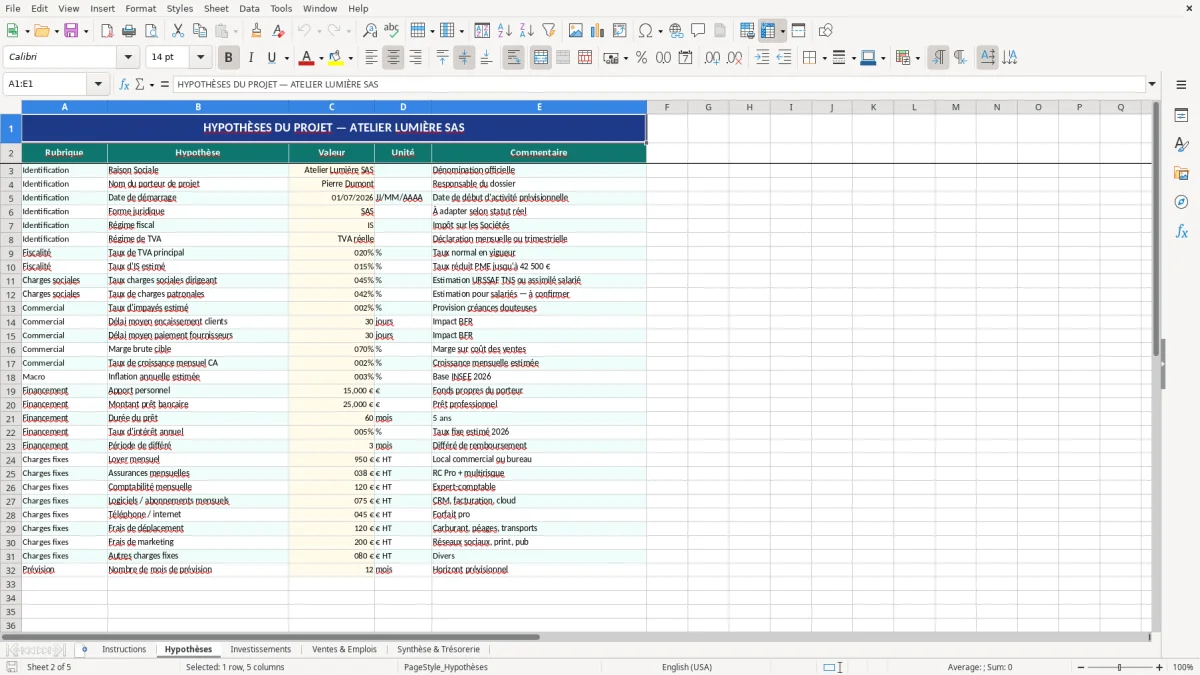This screenshot has width=1200, height=675.
Task: Open the Sheet menu
Action: pos(216,8)
